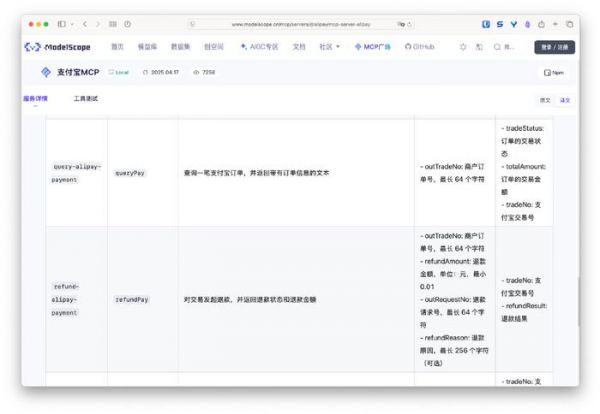This screenshot has width=600, height=414.
Task: Select the 服务详情 tab
Action: point(35,99)
